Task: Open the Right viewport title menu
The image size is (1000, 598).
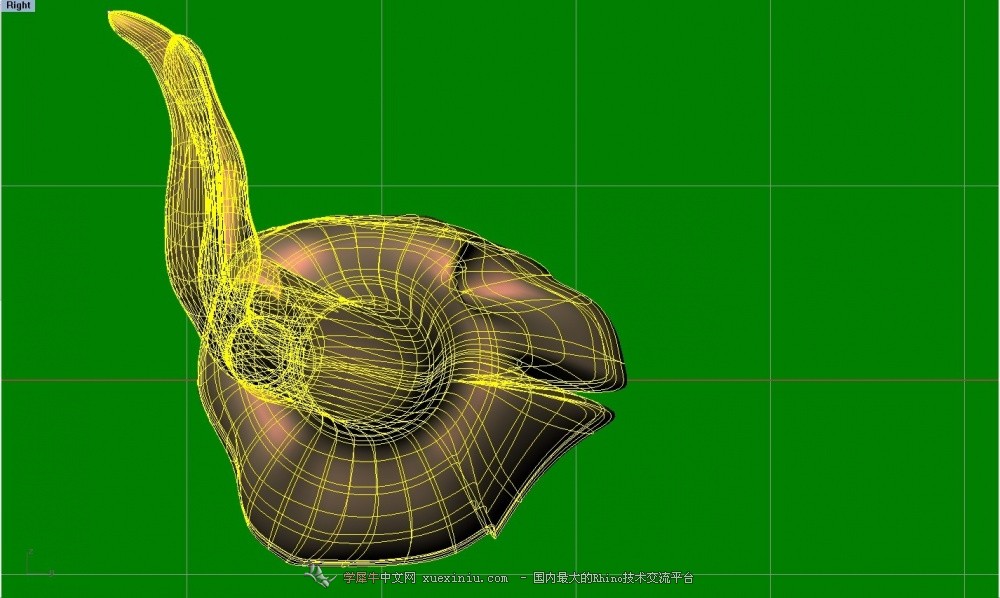Action: coord(18,6)
